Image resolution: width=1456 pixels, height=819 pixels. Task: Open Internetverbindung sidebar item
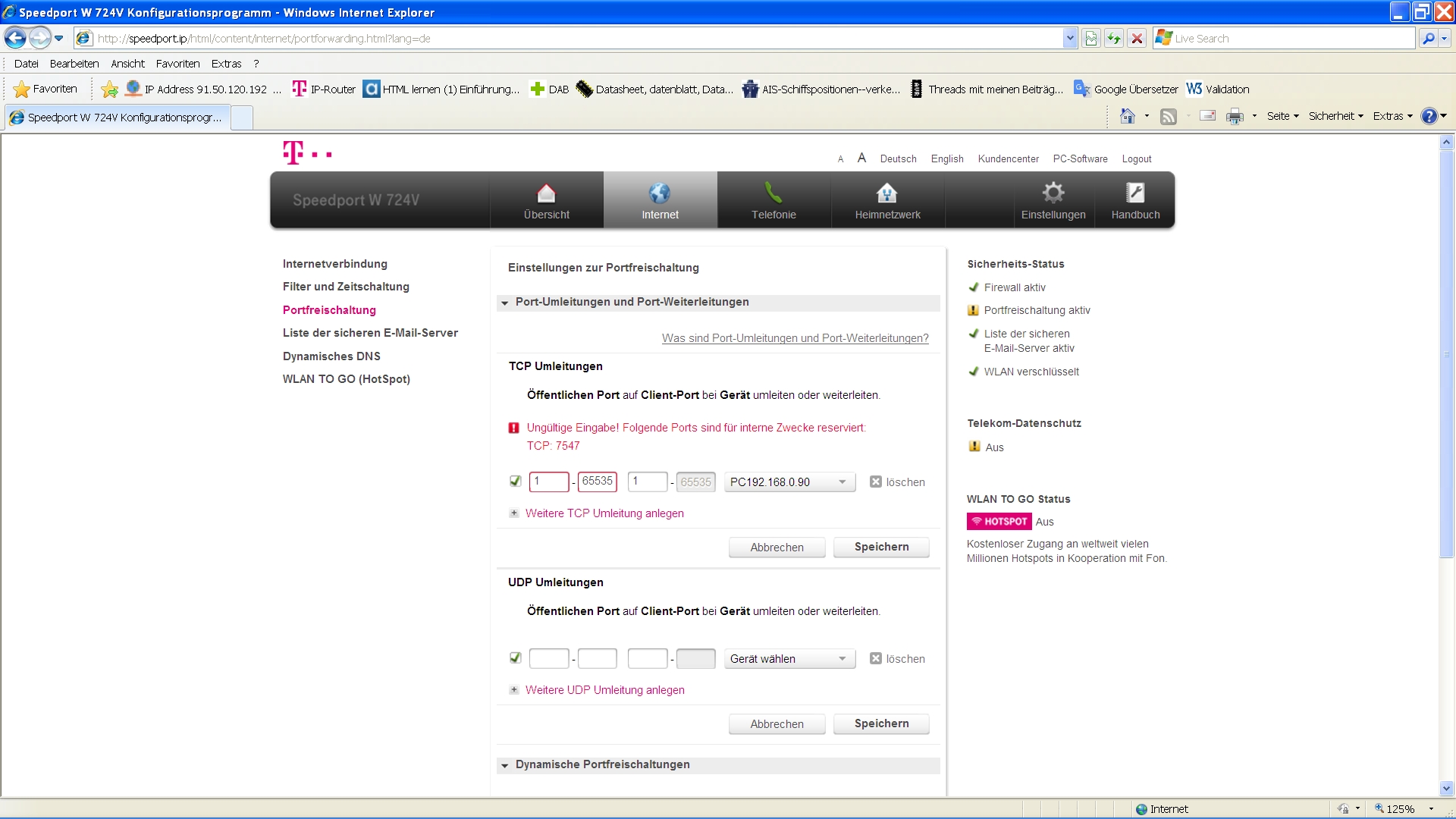[334, 264]
